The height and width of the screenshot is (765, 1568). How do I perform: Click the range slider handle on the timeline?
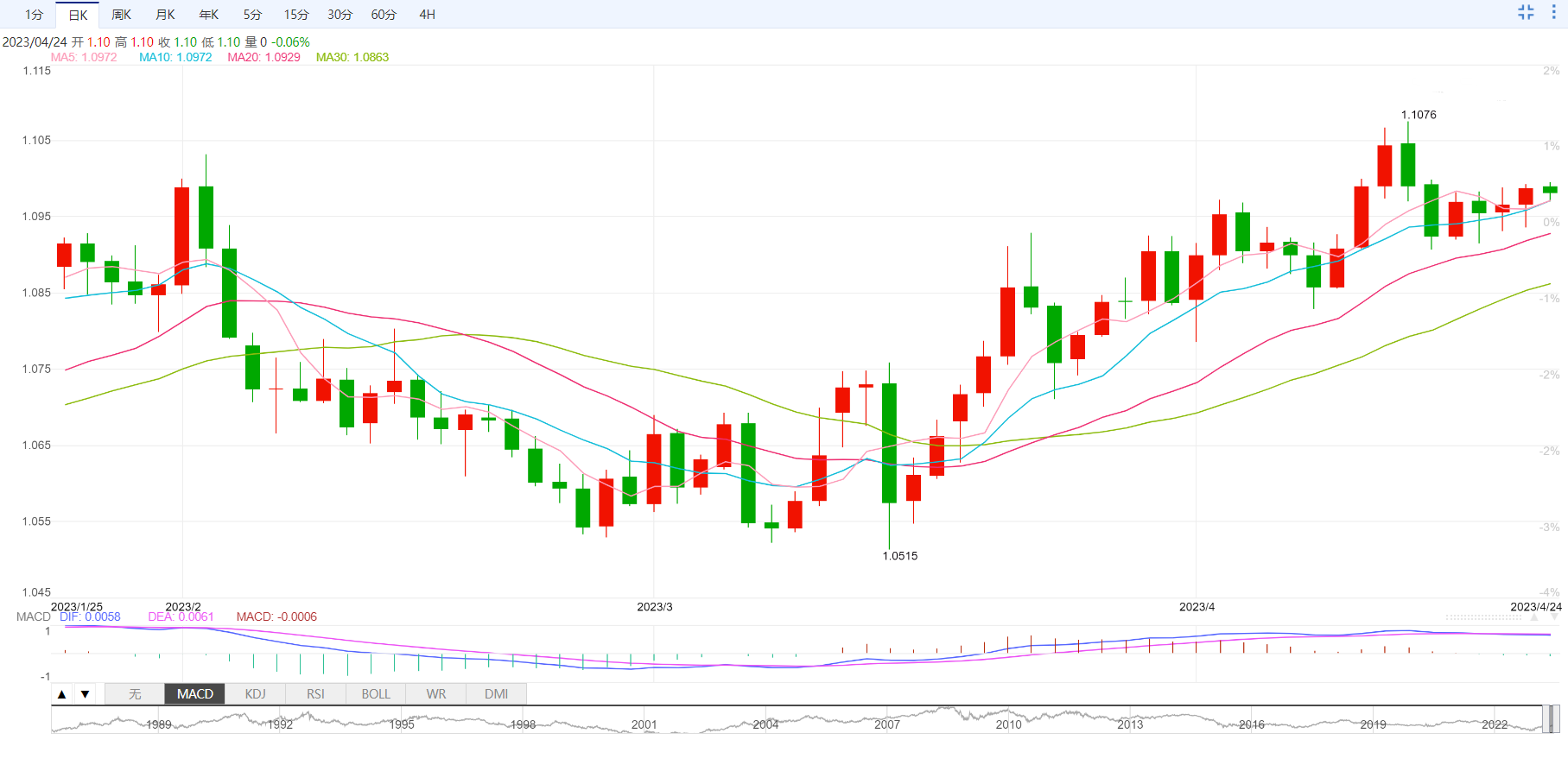(1551, 719)
